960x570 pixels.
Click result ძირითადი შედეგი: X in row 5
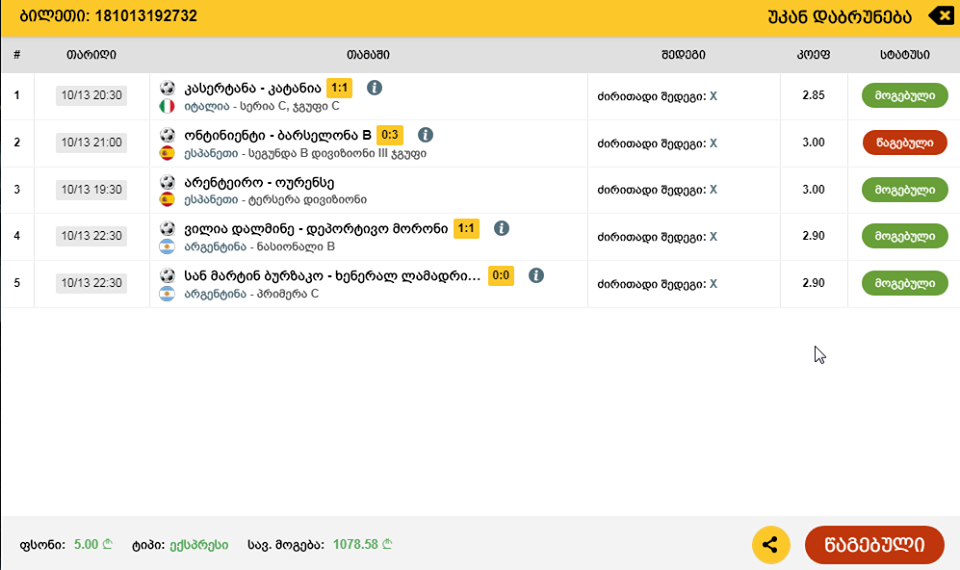coord(657,284)
